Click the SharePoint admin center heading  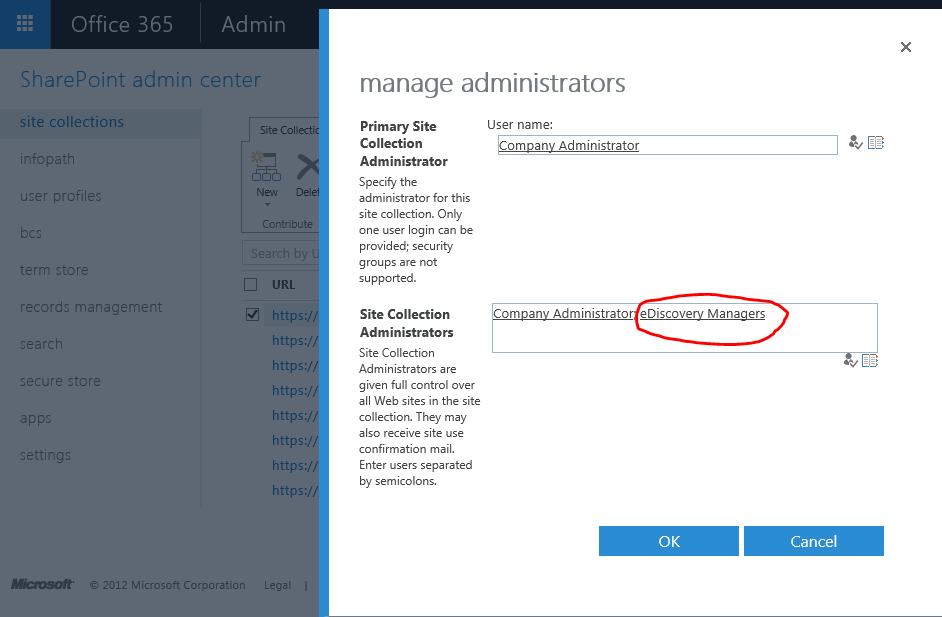click(x=141, y=79)
